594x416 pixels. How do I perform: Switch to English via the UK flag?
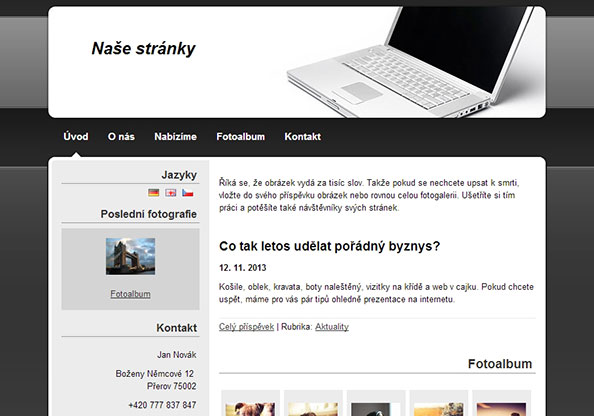(170, 192)
